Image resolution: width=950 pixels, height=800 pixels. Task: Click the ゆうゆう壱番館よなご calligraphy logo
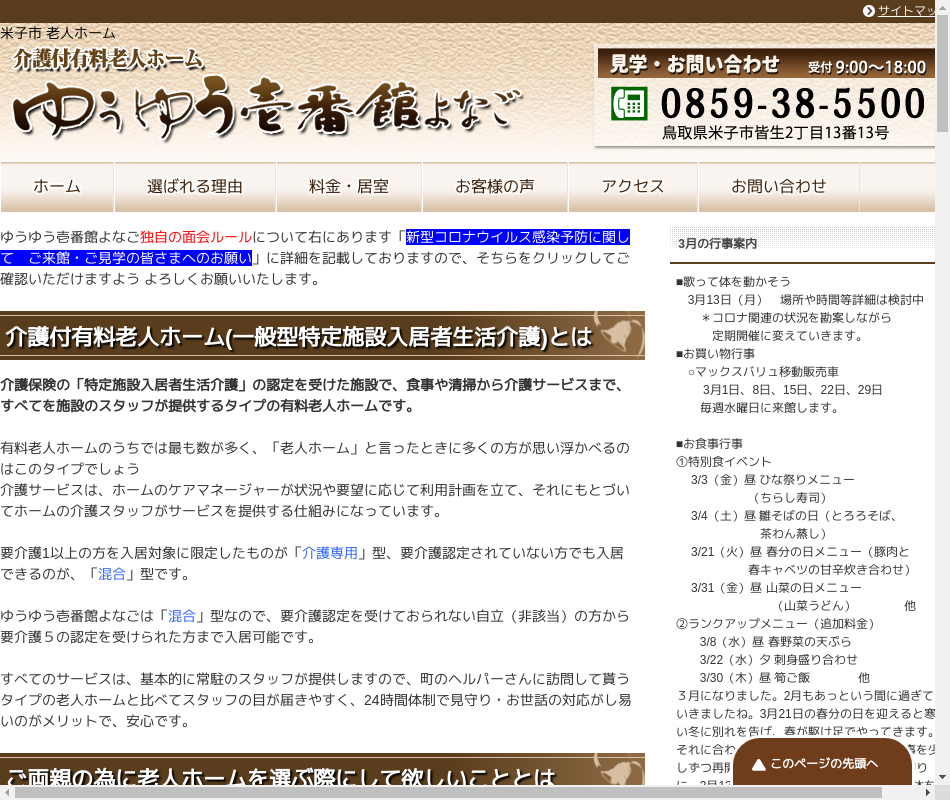tap(265, 109)
